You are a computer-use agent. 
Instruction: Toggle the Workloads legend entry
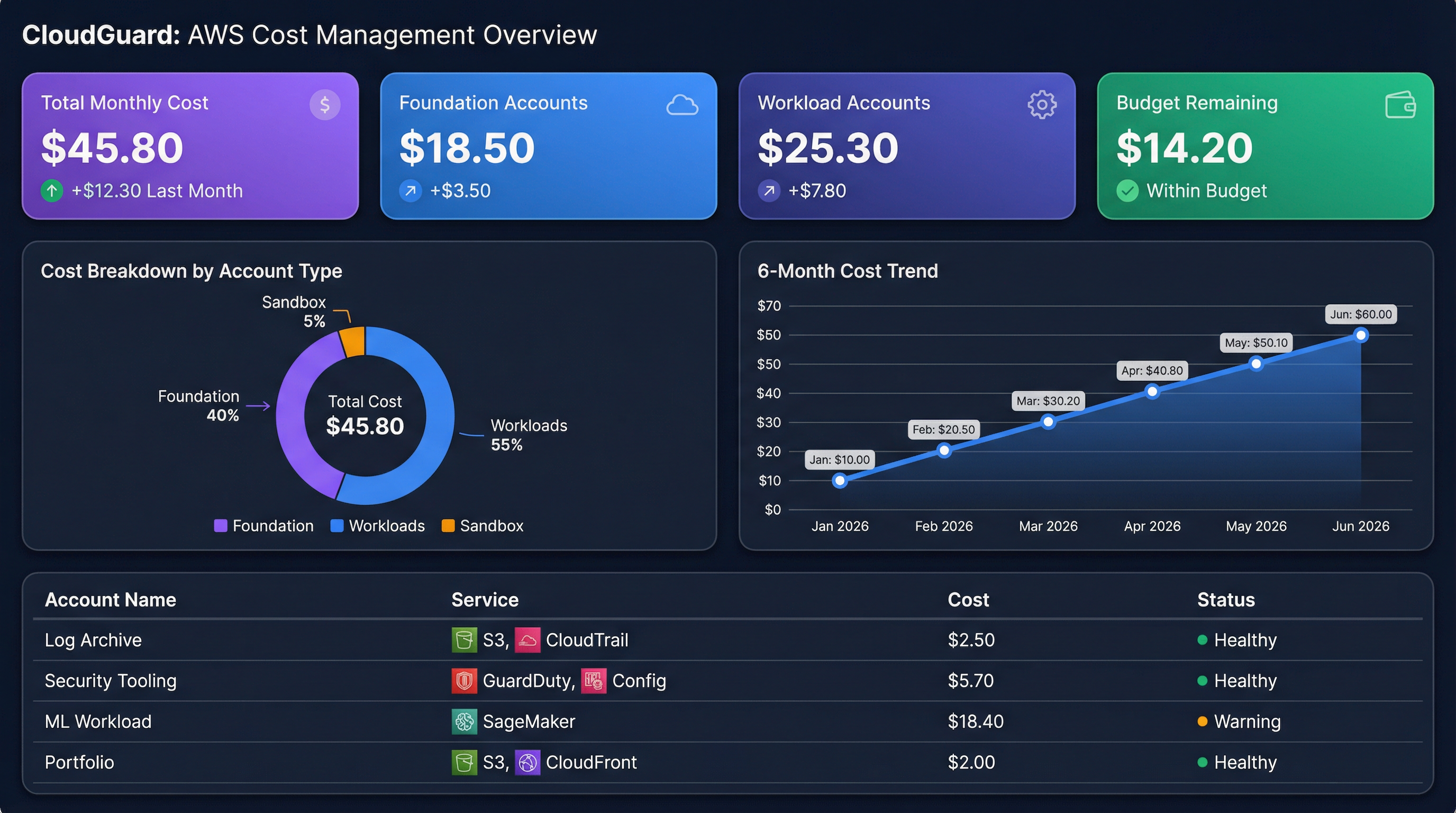(x=378, y=525)
